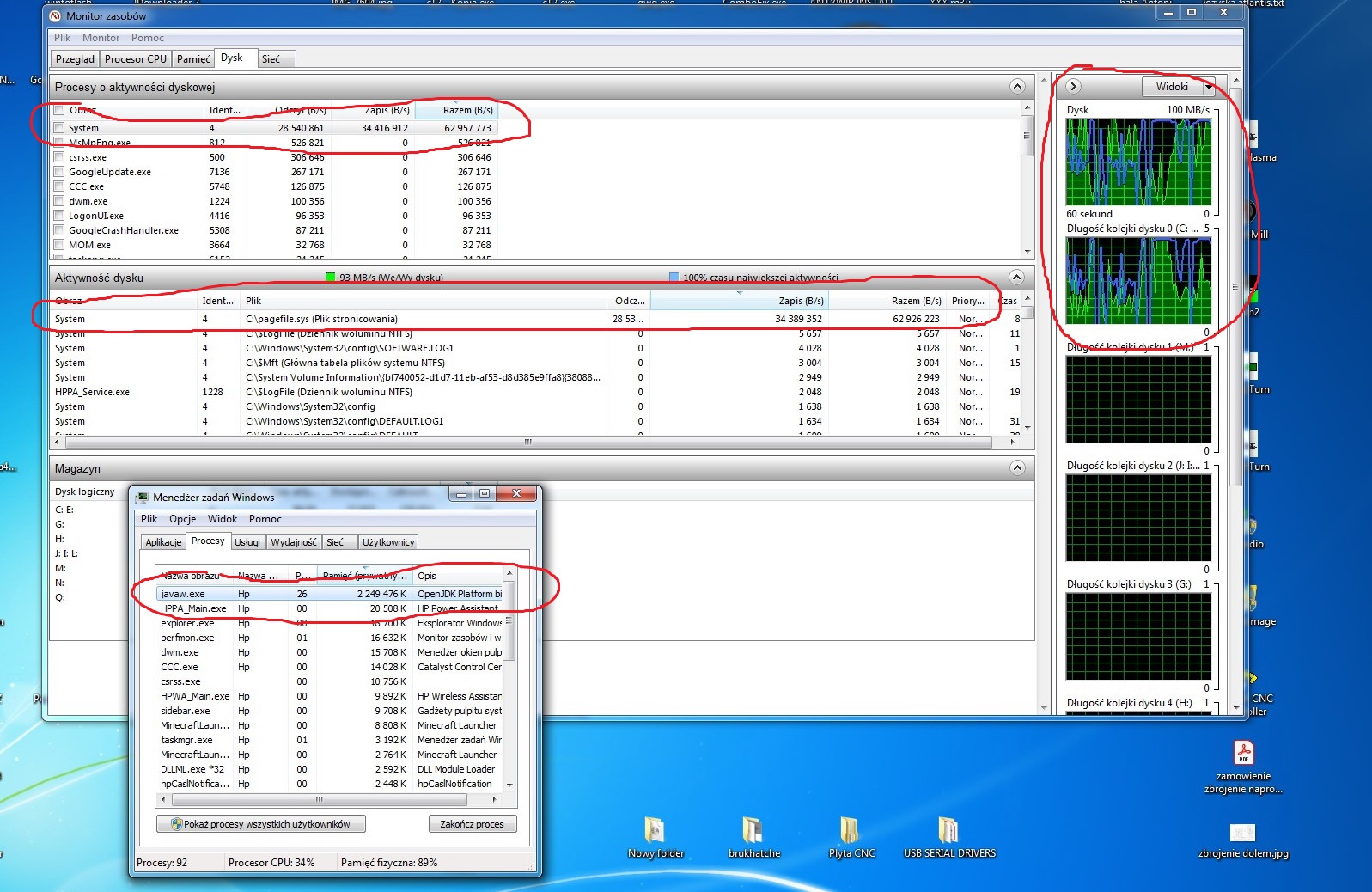
Task: Click the horizontal scrollbar under Aktywność dysku list
Action: (527, 443)
